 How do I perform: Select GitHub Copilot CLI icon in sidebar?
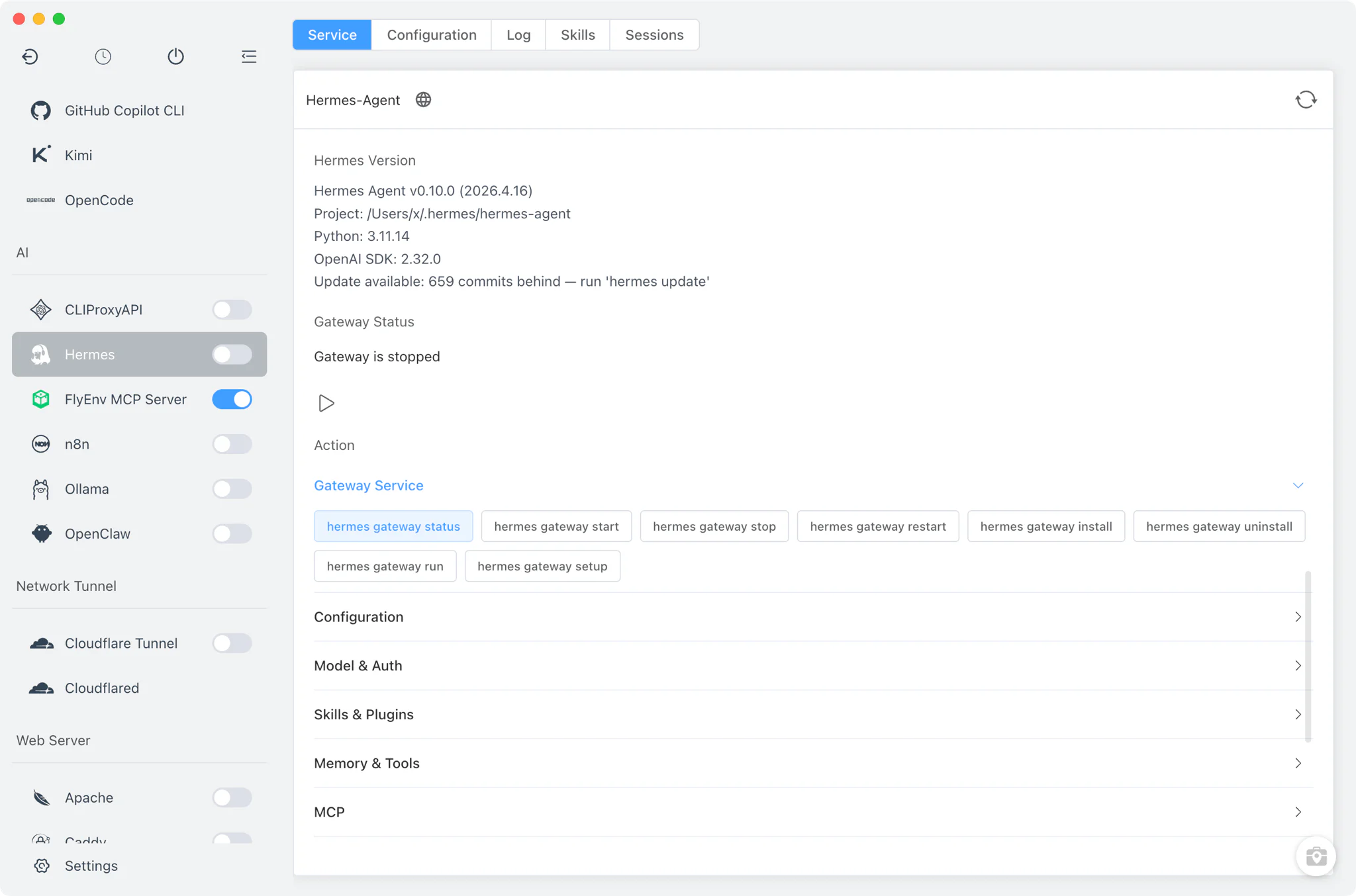coord(41,111)
